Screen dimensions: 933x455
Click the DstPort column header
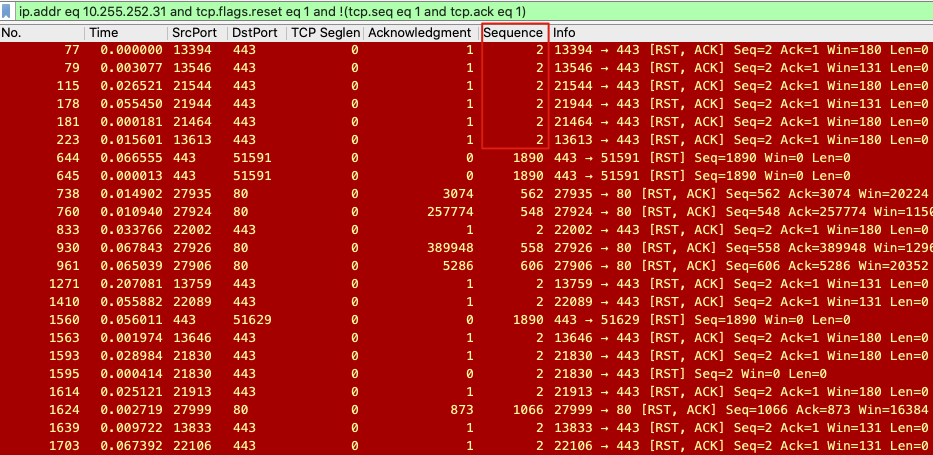click(x=255, y=33)
